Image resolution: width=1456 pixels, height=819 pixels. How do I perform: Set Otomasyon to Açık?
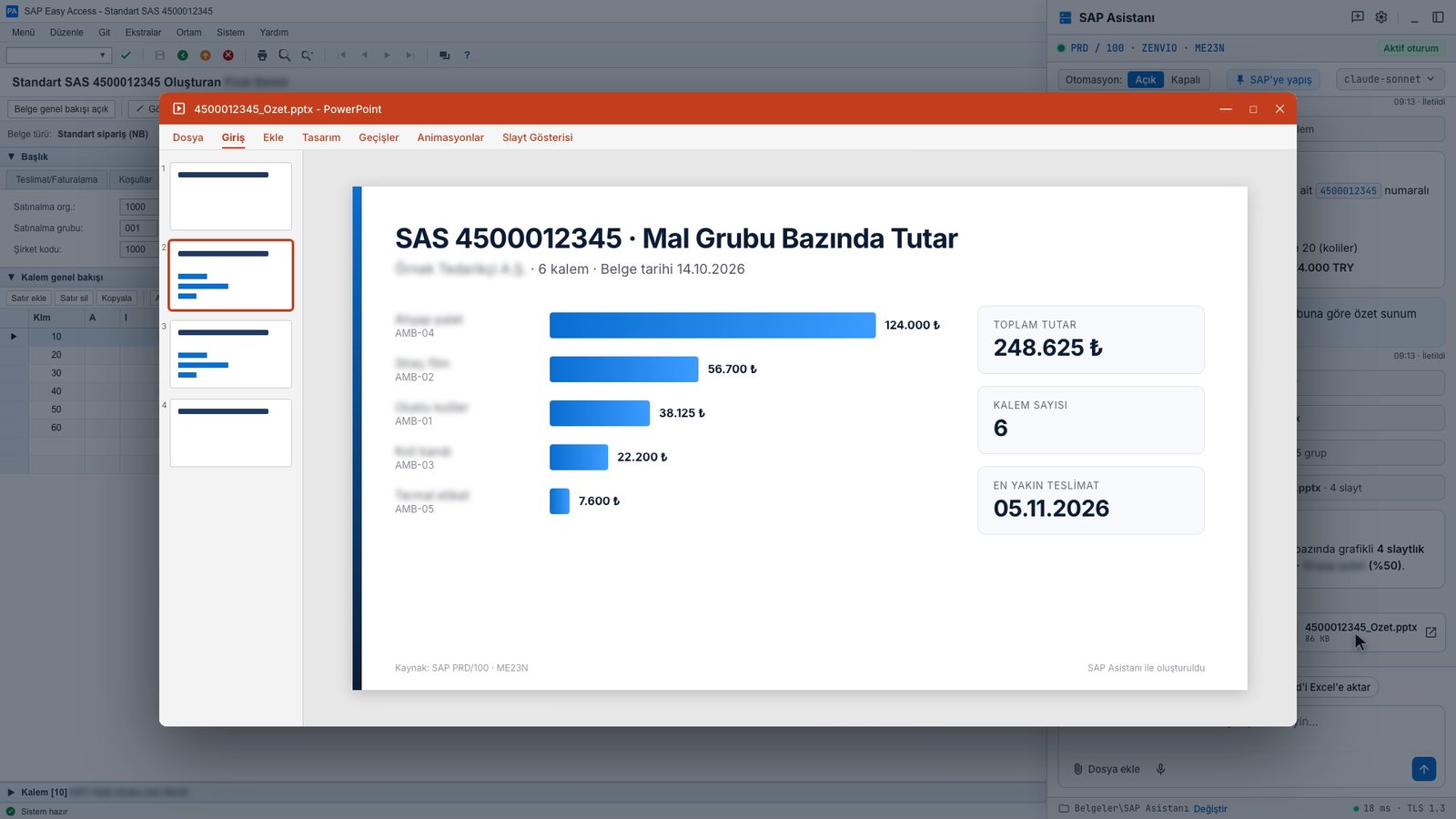(1146, 80)
